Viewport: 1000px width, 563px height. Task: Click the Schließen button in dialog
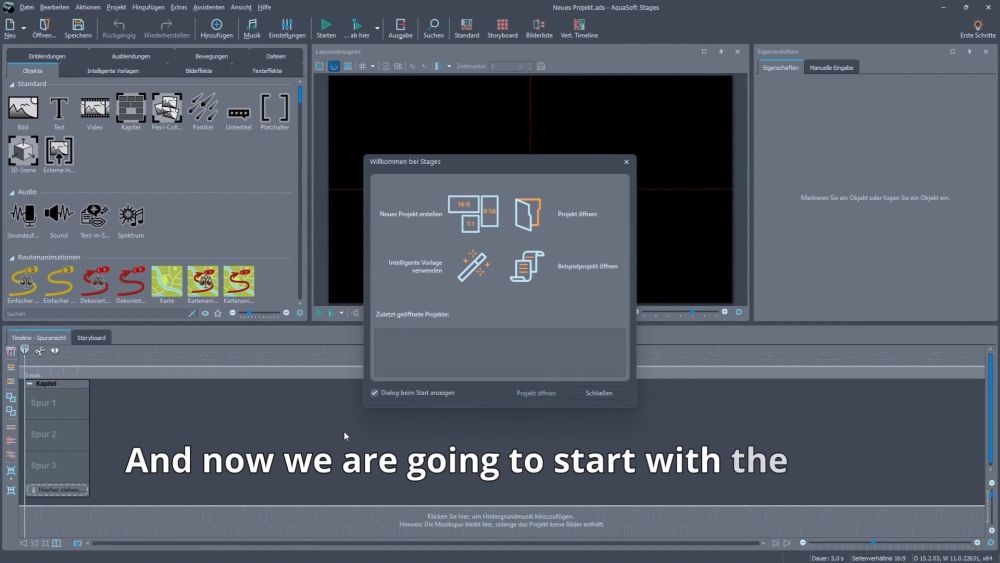[x=599, y=393]
